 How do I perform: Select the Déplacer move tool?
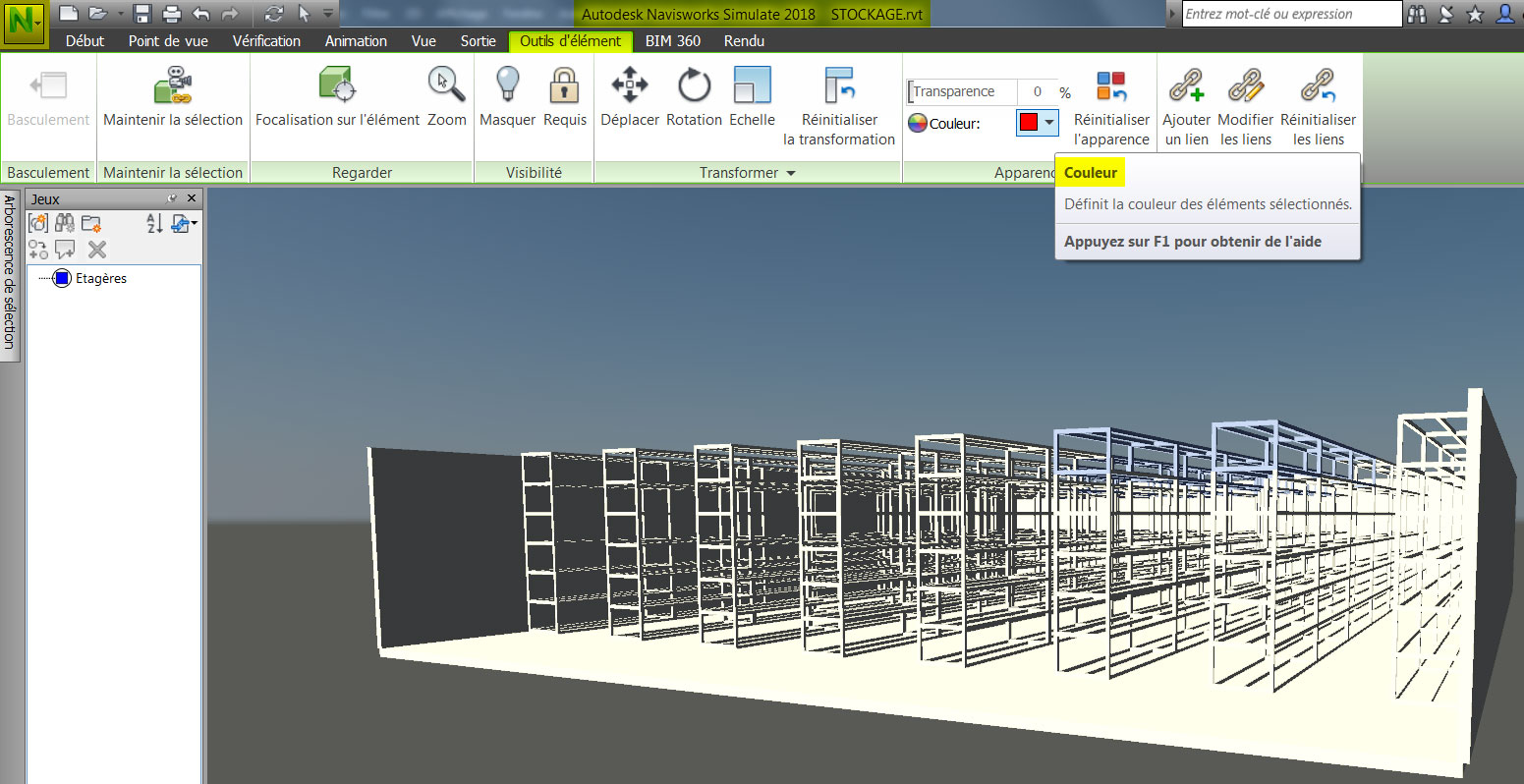[630, 96]
